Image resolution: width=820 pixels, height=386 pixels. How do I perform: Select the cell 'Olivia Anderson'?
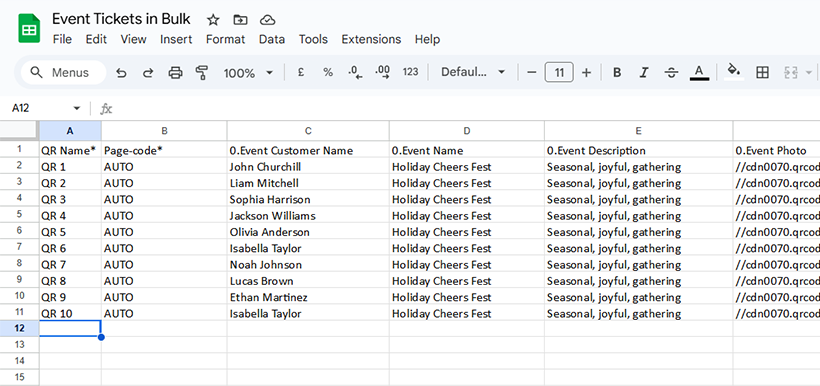308,232
